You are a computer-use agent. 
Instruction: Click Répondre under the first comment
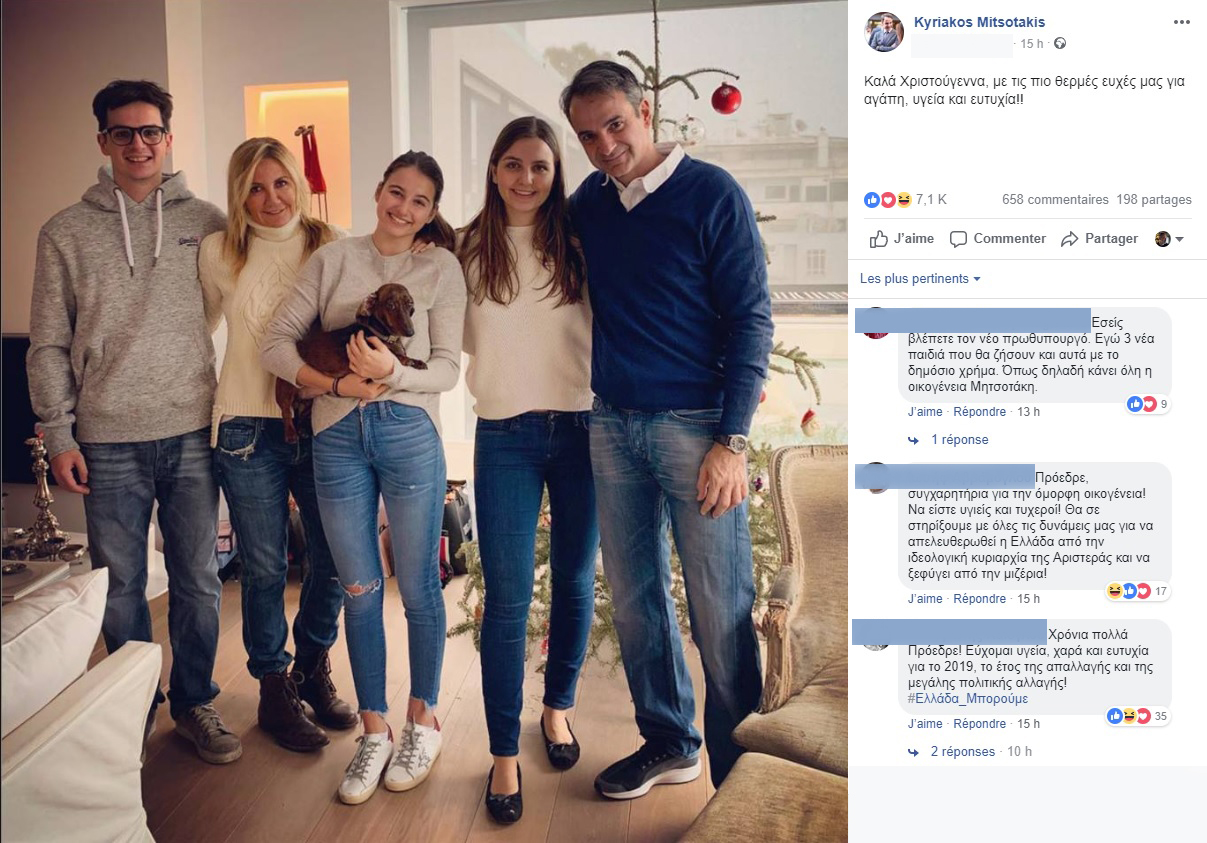click(x=980, y=412)
